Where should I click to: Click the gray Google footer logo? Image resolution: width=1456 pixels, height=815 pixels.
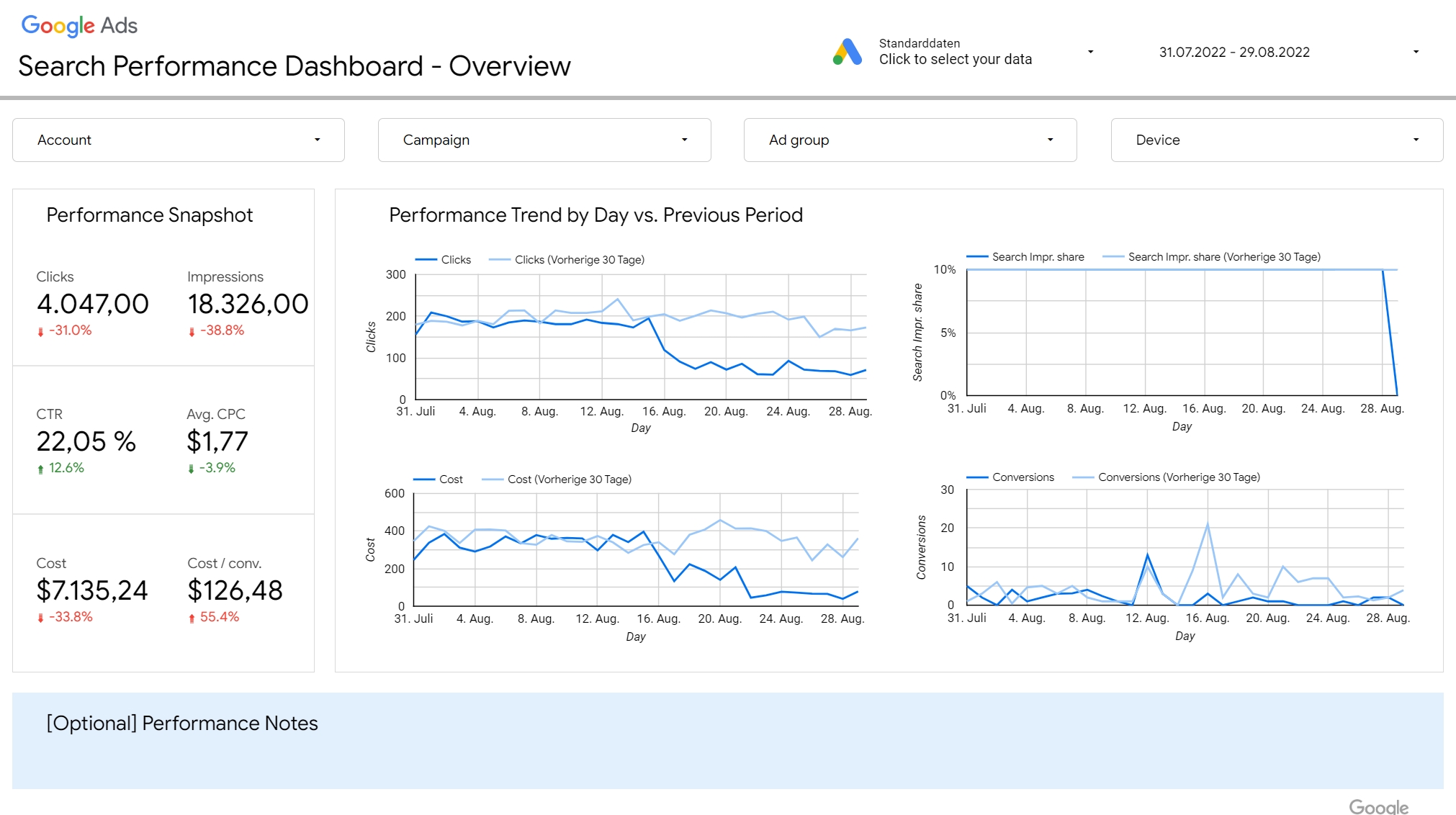click(x=1378, y=806)
